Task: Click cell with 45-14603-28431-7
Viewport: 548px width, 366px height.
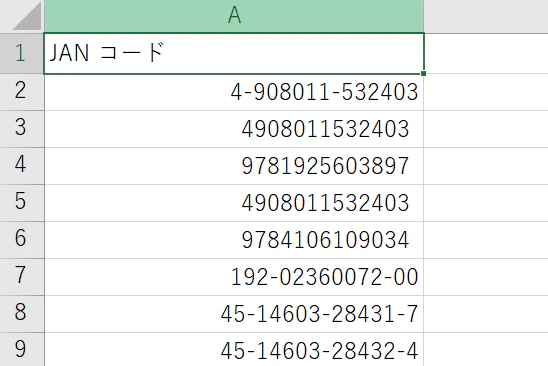Action: (234, 314)
